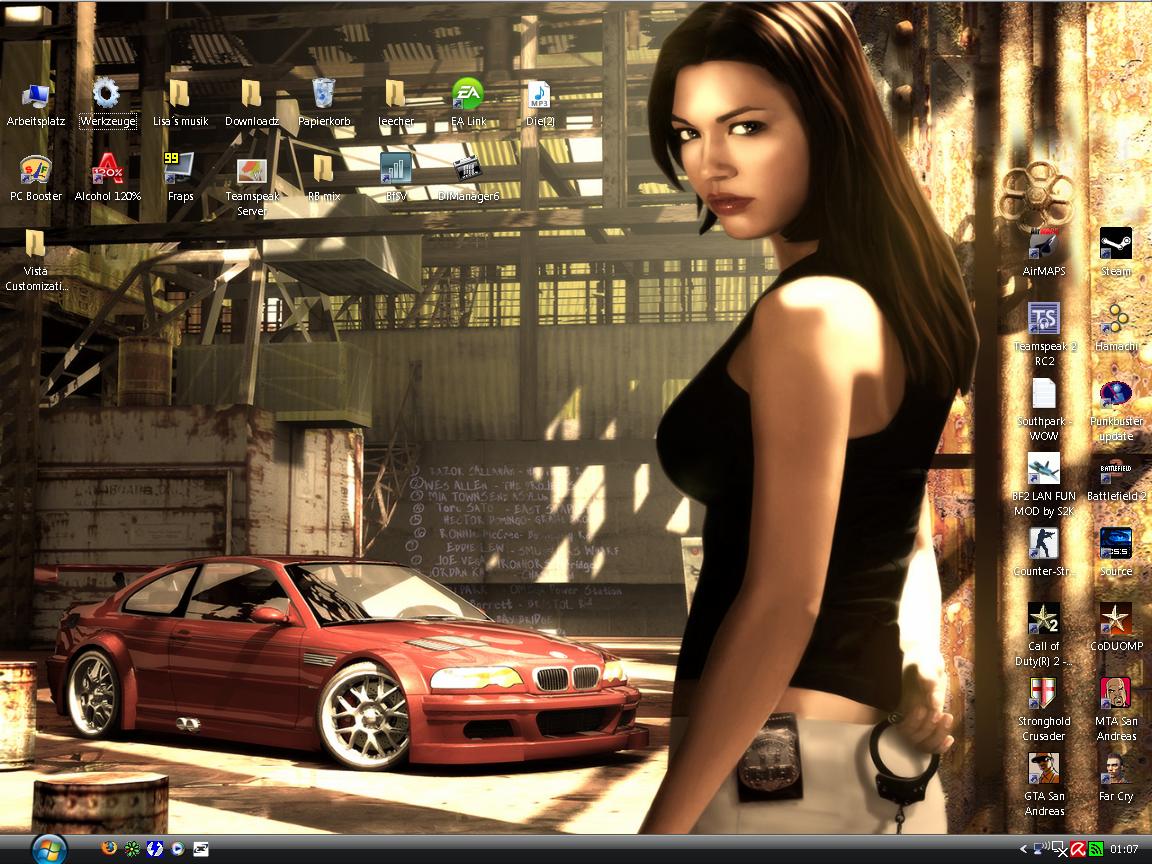Click the wireless network computer tray icon

pyautogui.click(x=1040, y=849)
